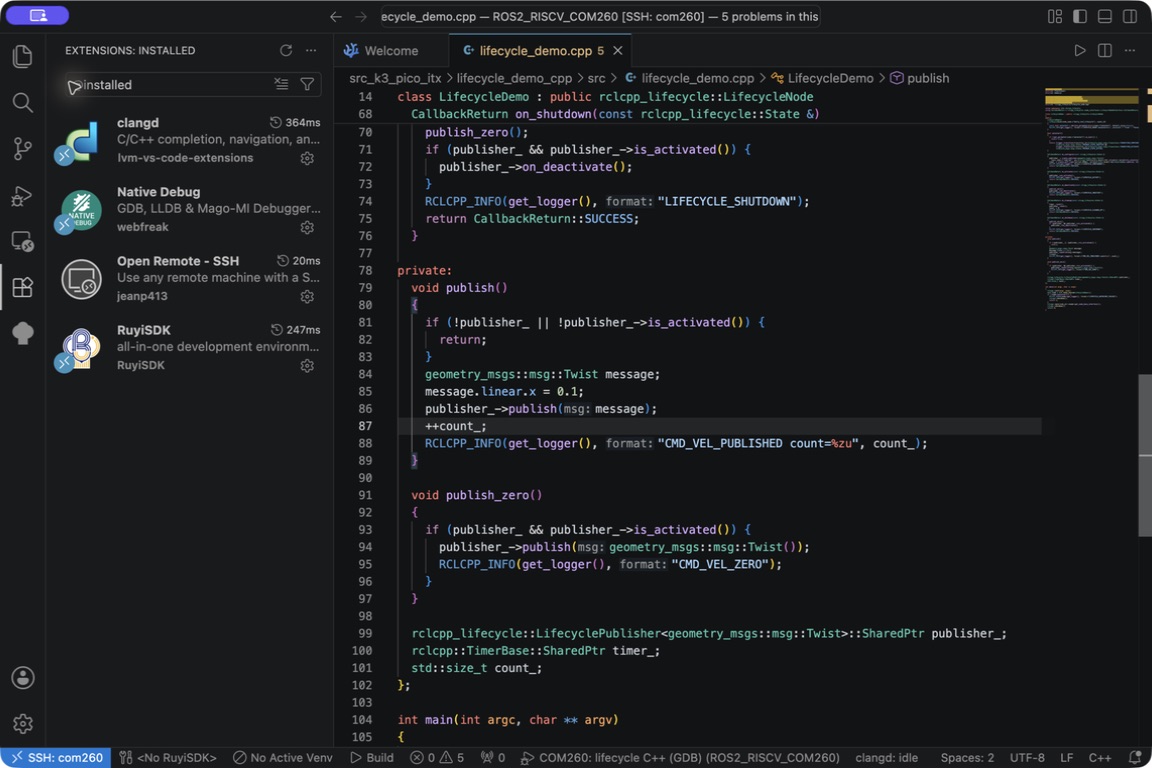This screenshot has height=768, width=1152.
Task: Switch to the Welcome tab
Action: click(x=392, y=51)
